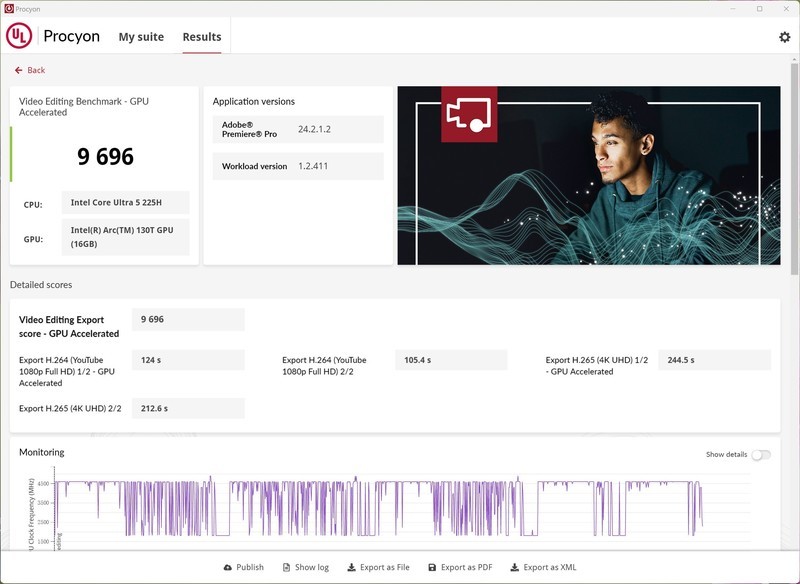800x584 pixels.
Task: Publish the benchmark result
Action: (x=243, y=567)
